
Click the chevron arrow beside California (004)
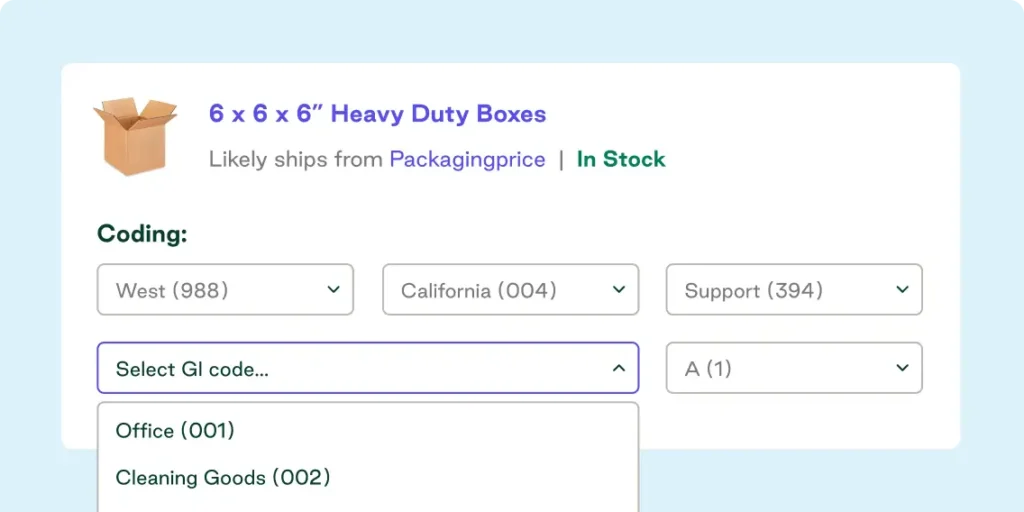(618, 290)
